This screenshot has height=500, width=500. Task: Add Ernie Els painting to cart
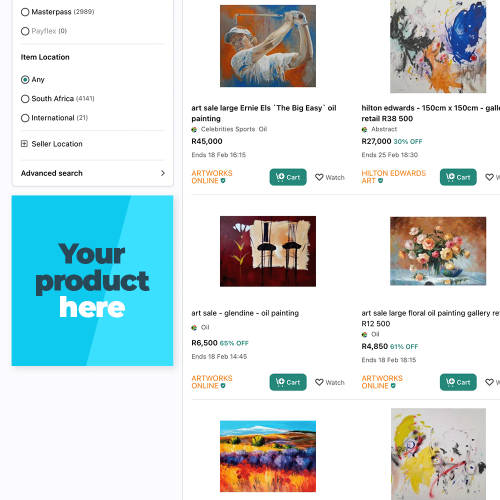288,177
